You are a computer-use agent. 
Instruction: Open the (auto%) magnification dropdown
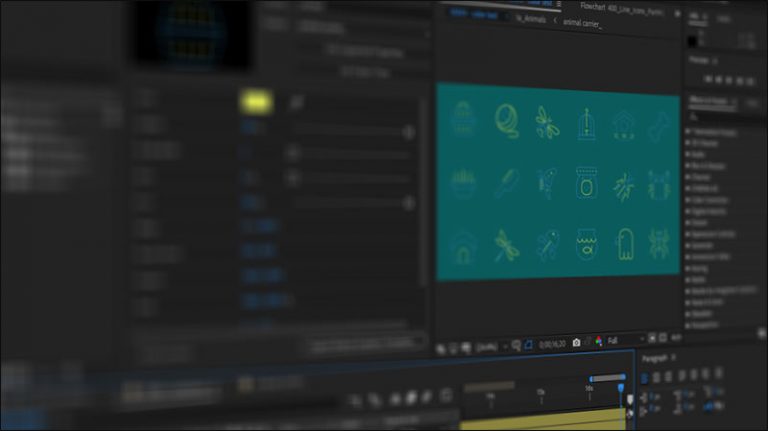tap(491, 346)
